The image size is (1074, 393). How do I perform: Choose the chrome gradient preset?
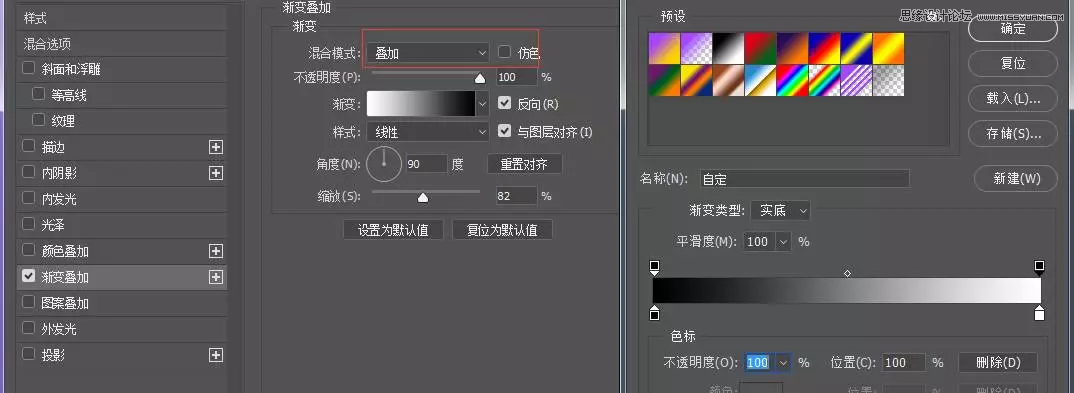tap(760, 81)
